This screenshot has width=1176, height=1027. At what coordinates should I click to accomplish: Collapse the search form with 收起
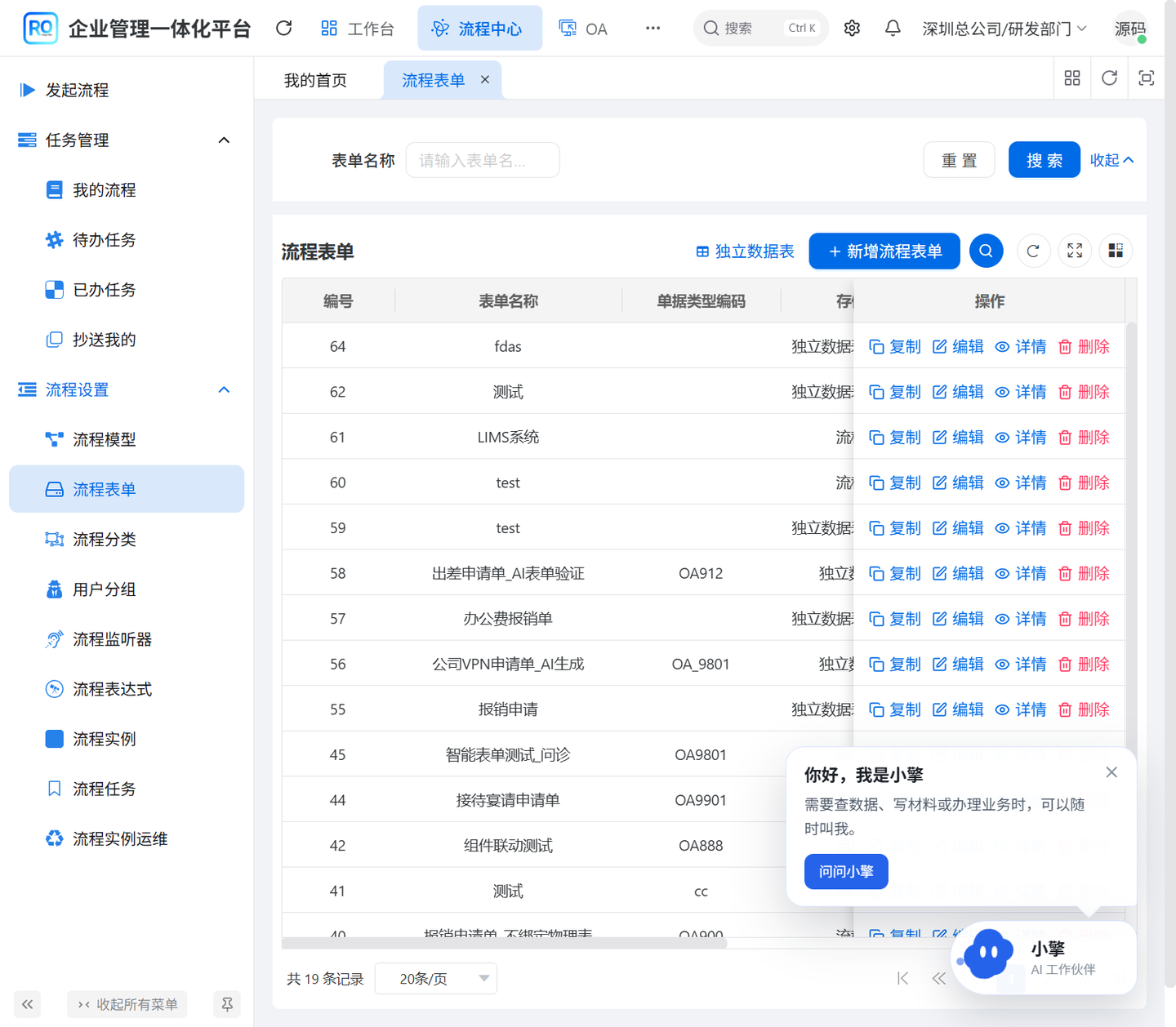(x=1111, y=160)
